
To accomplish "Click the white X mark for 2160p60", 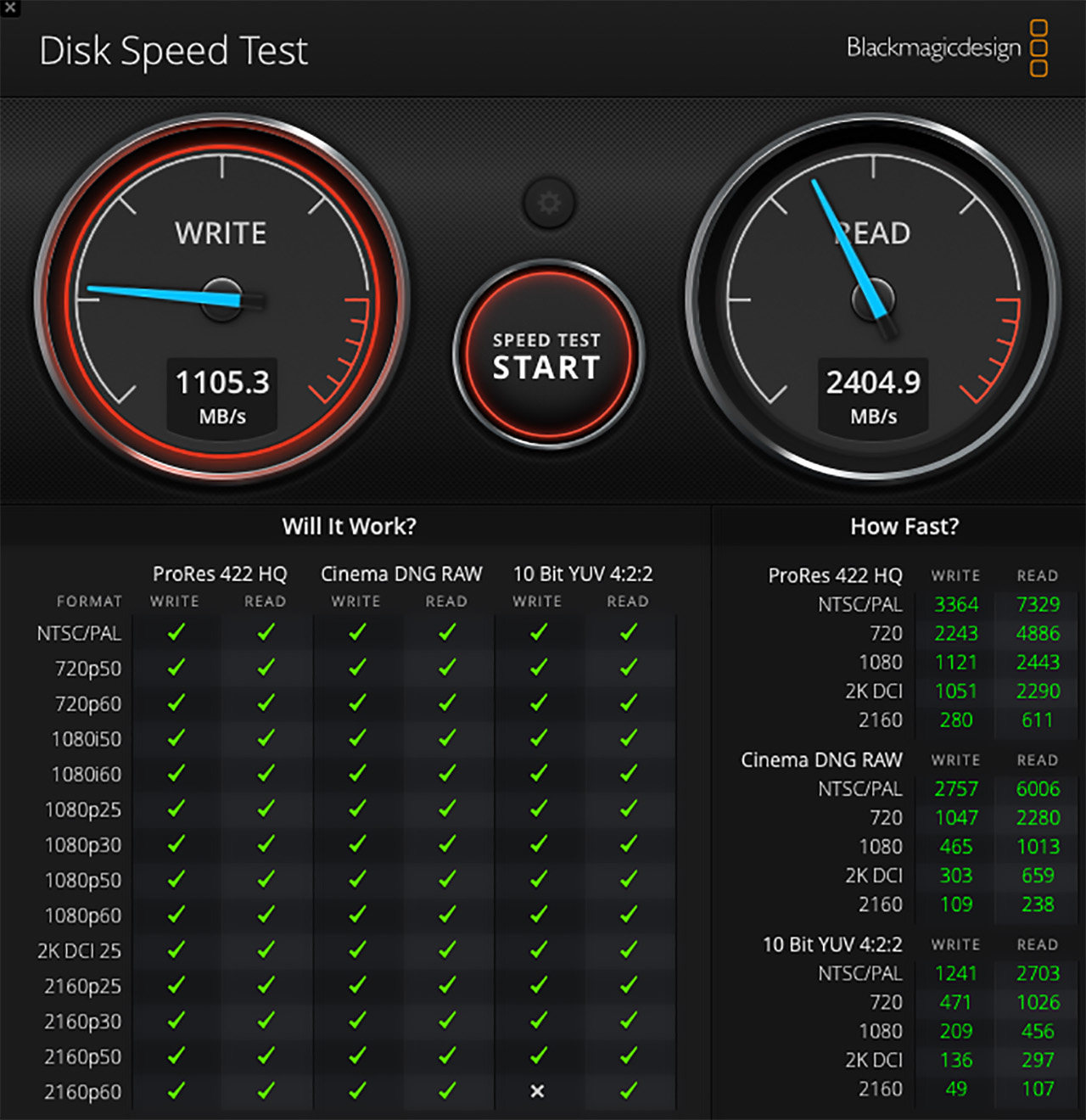I will 537,1091.
